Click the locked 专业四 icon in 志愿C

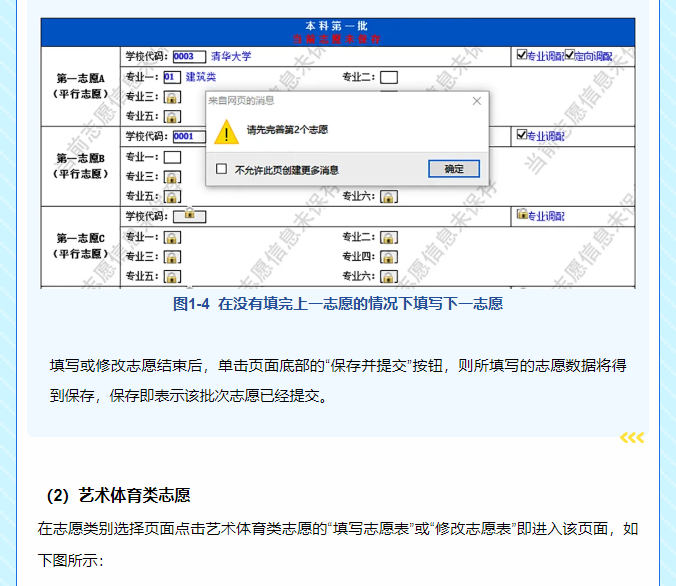tap(389, 257)
